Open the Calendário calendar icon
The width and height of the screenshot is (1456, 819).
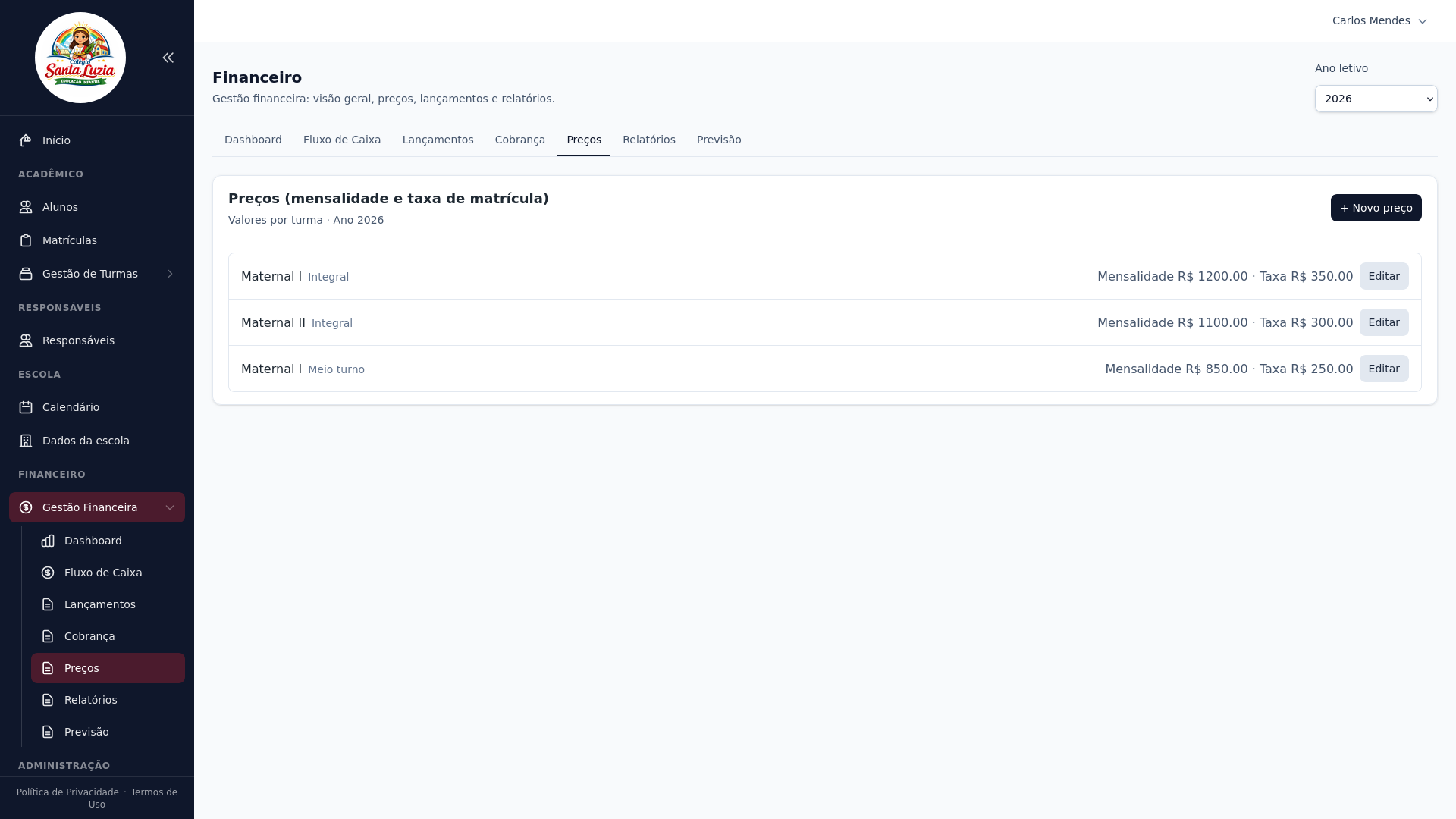click(26, 407)
